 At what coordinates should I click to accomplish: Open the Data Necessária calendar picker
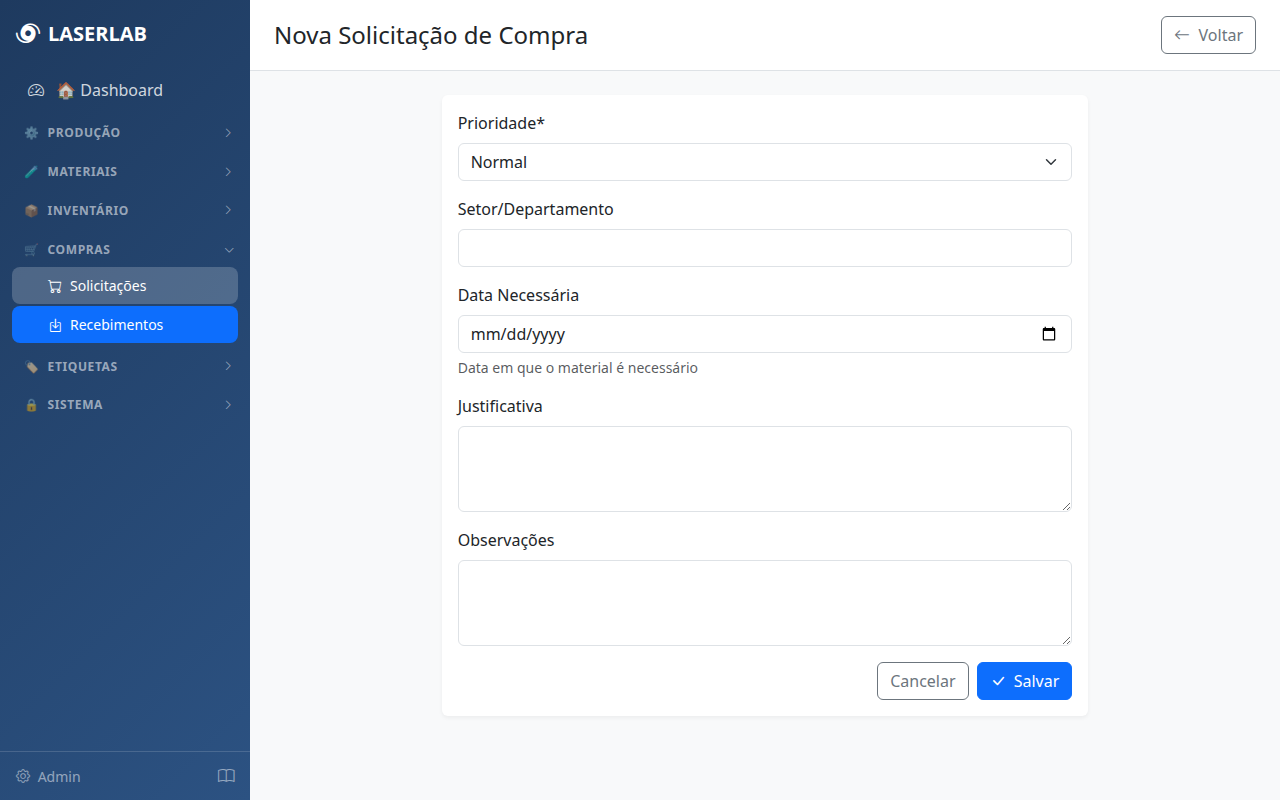1049,334
